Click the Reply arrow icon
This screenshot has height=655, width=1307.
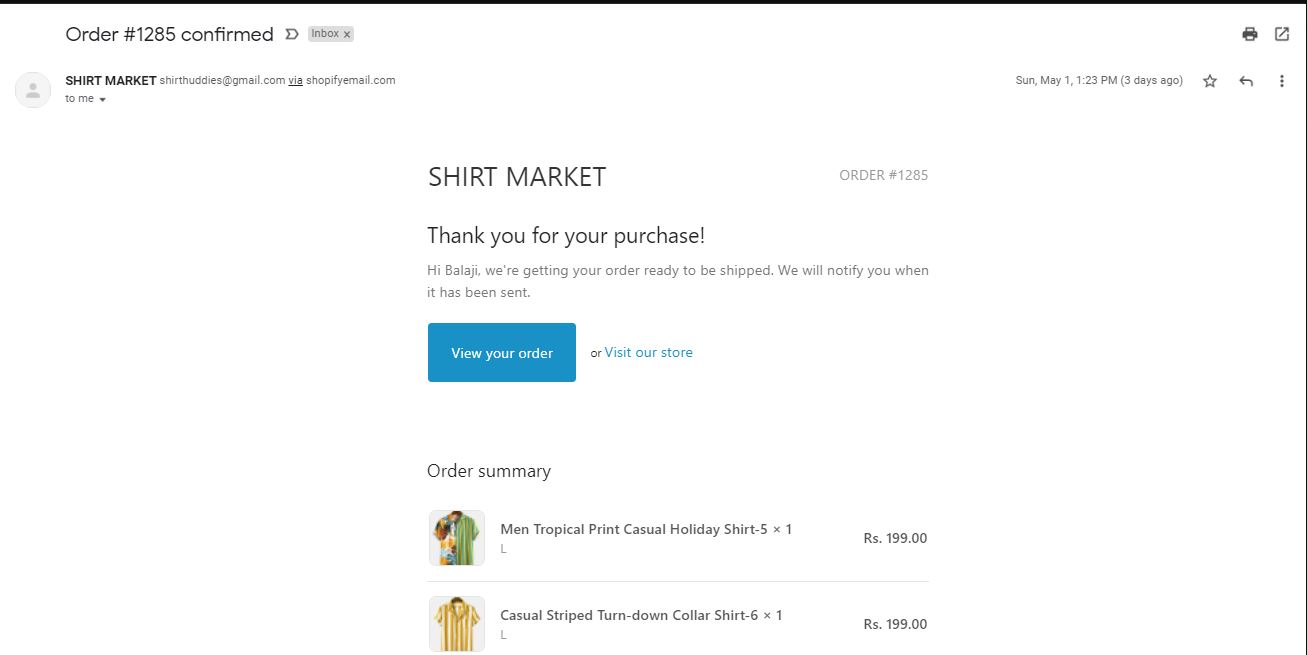click(1246, 81)
